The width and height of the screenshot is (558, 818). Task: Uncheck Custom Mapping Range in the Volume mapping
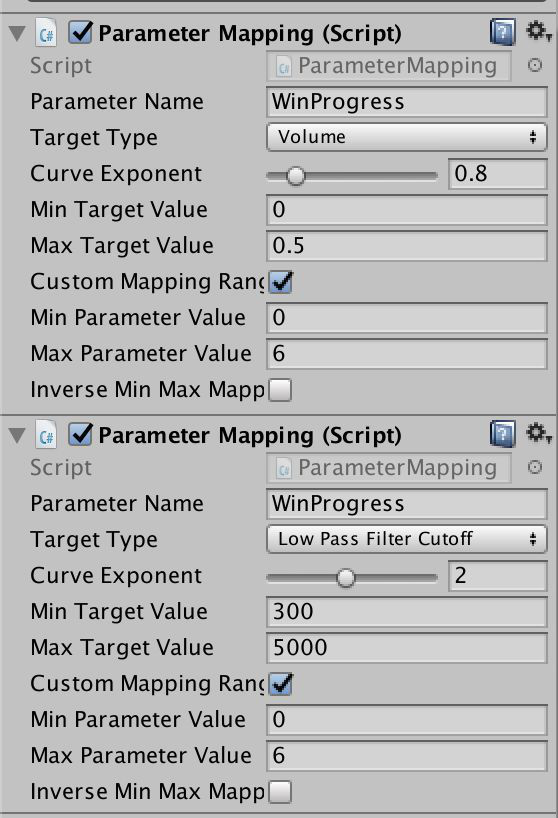281,282
